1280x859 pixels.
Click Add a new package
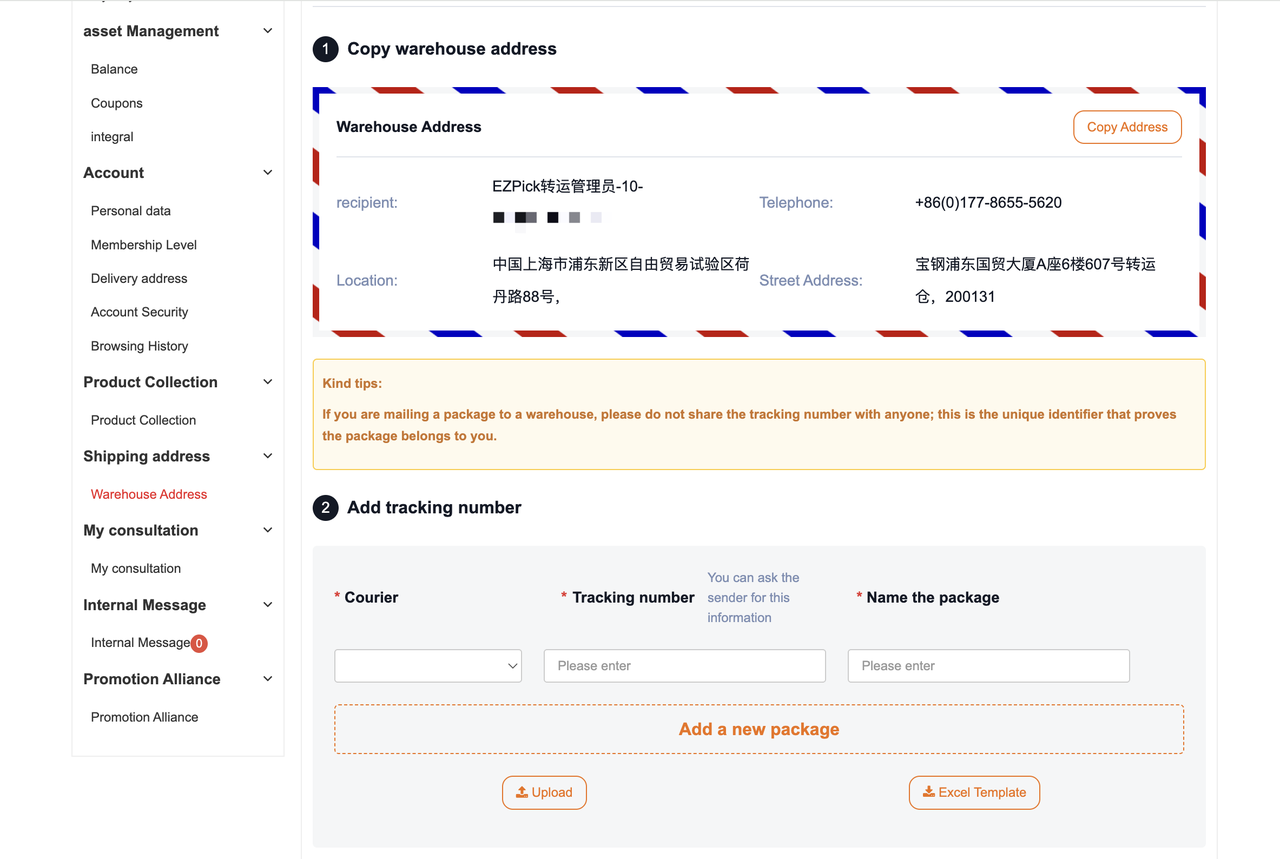[x=759, y=729]
